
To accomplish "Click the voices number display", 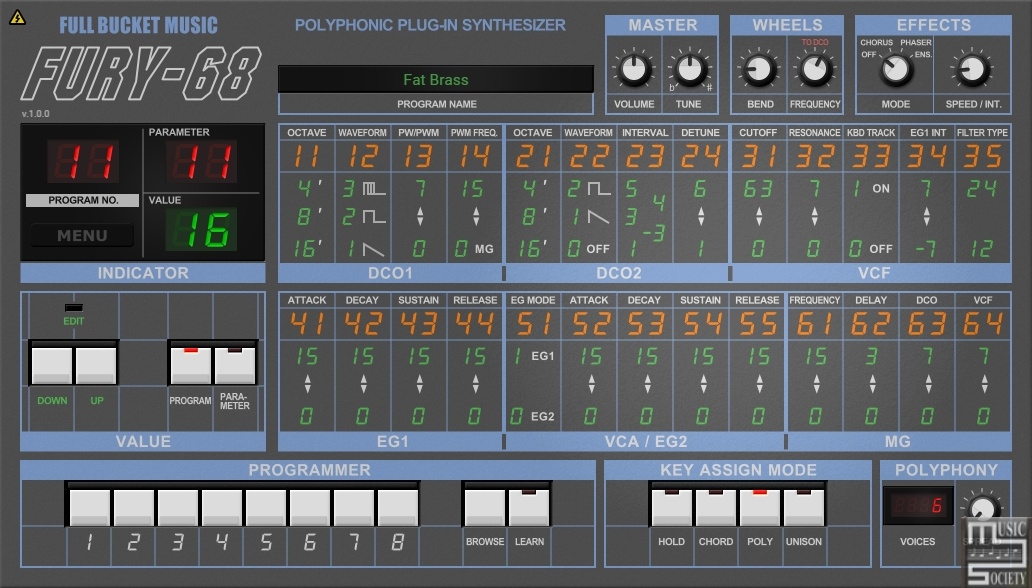I will (x=917, y=506).
